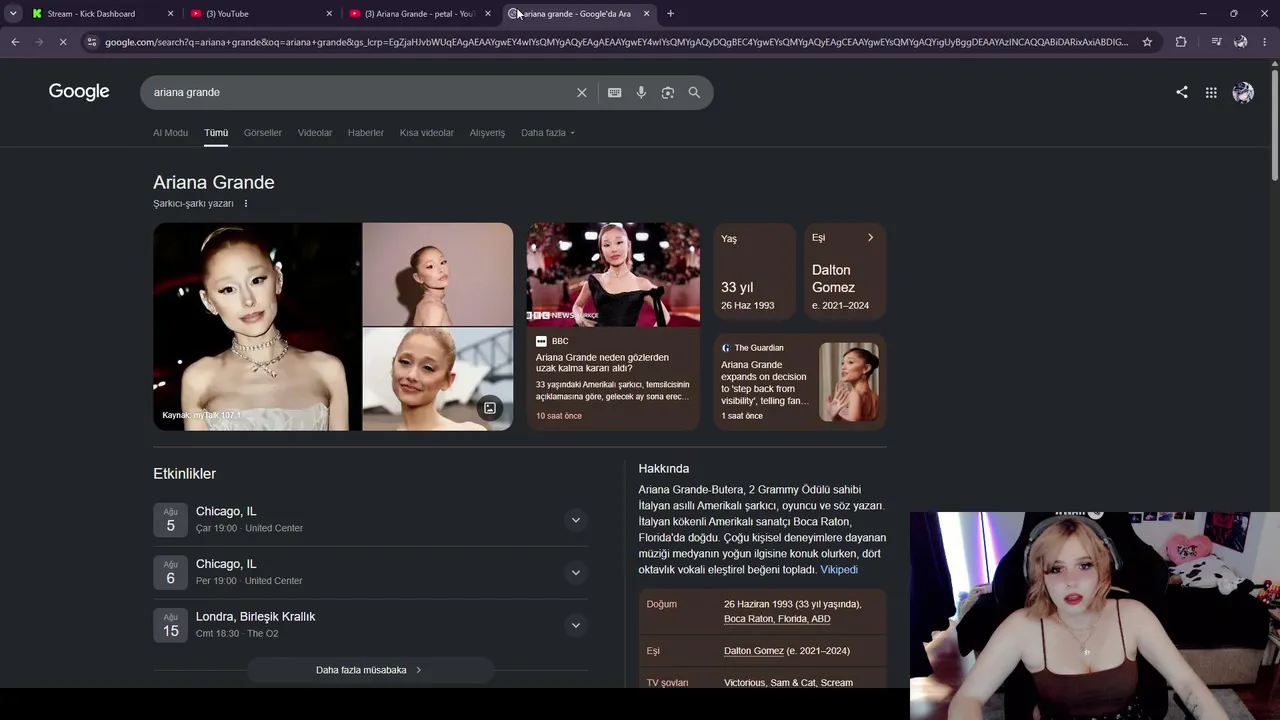Switch to the Kısa videolar tab
This screenshot has height=720, width=1280.
pos(427,133)
